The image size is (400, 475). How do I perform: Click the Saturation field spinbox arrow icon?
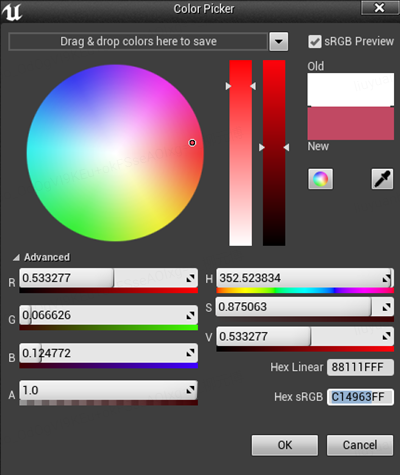(x=386, y=307)
